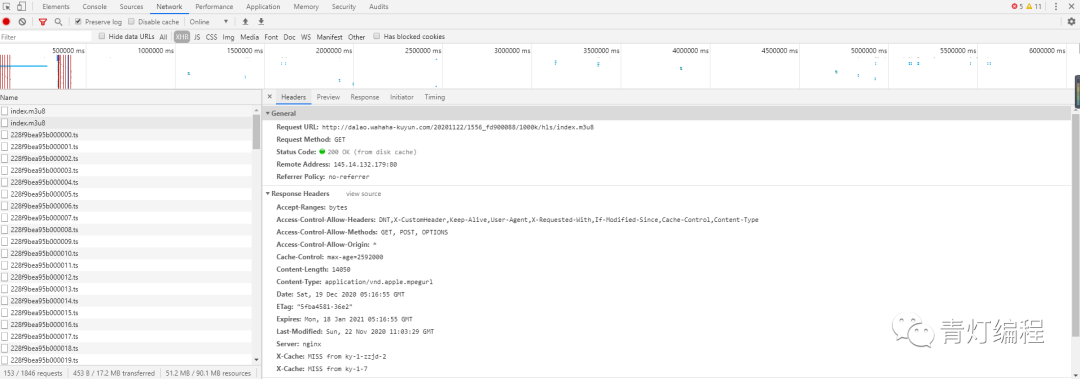Import HAR file with upload arrow

click(x=245, y=22)
